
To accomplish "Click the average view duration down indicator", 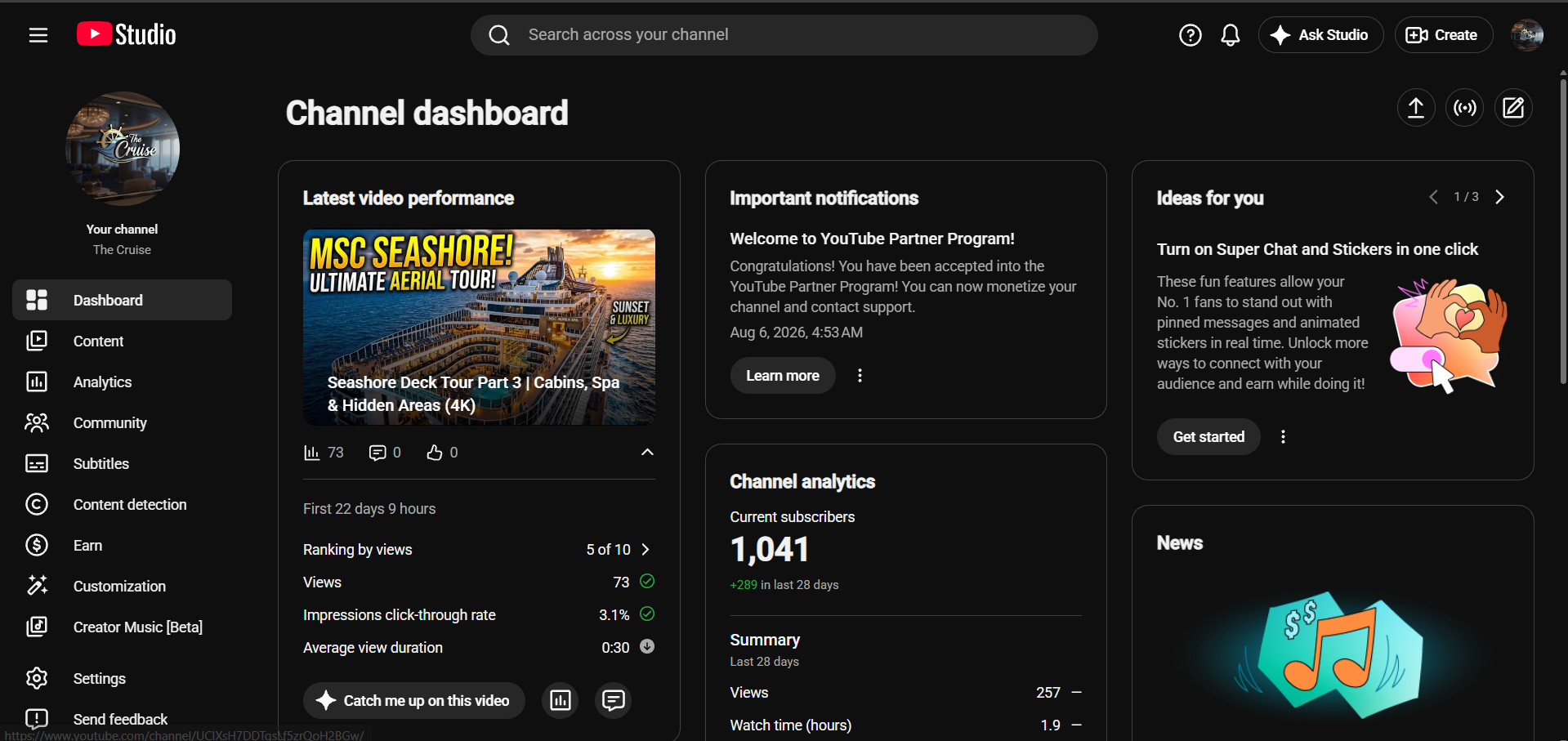I will click(x=647, y=647).
